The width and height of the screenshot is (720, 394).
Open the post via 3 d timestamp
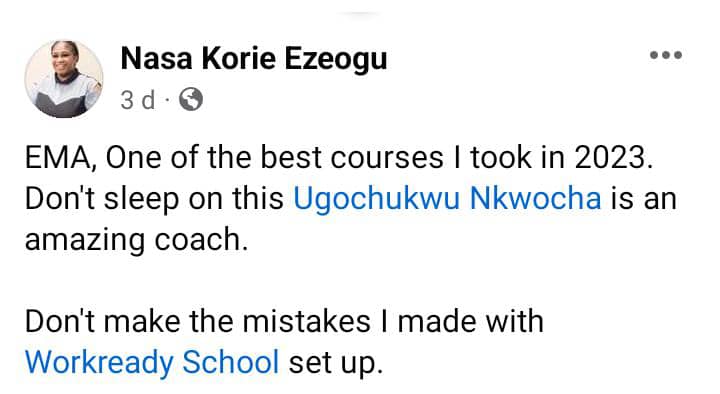pos(138,100)
